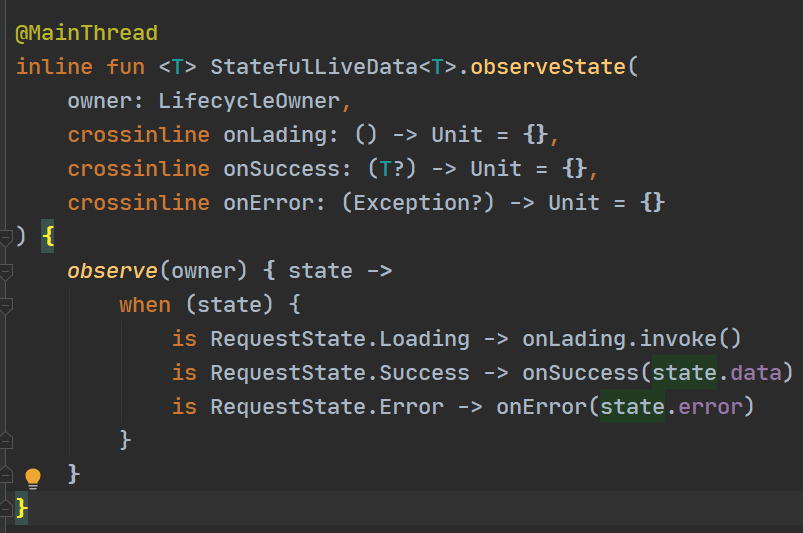The height and width of the screenshot is (533, 803).
Task: Click onLading in the parameter declaration
Action: point(274,135)
